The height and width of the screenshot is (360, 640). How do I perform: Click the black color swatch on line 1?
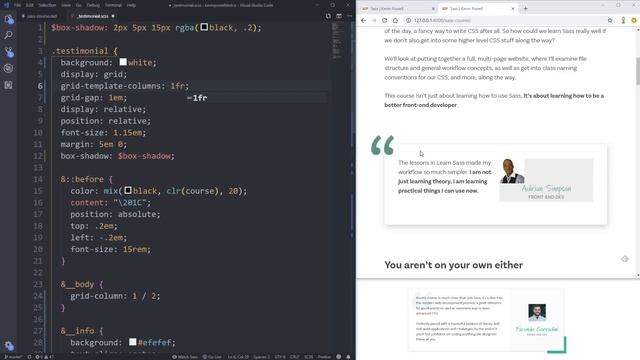[204, 27]
